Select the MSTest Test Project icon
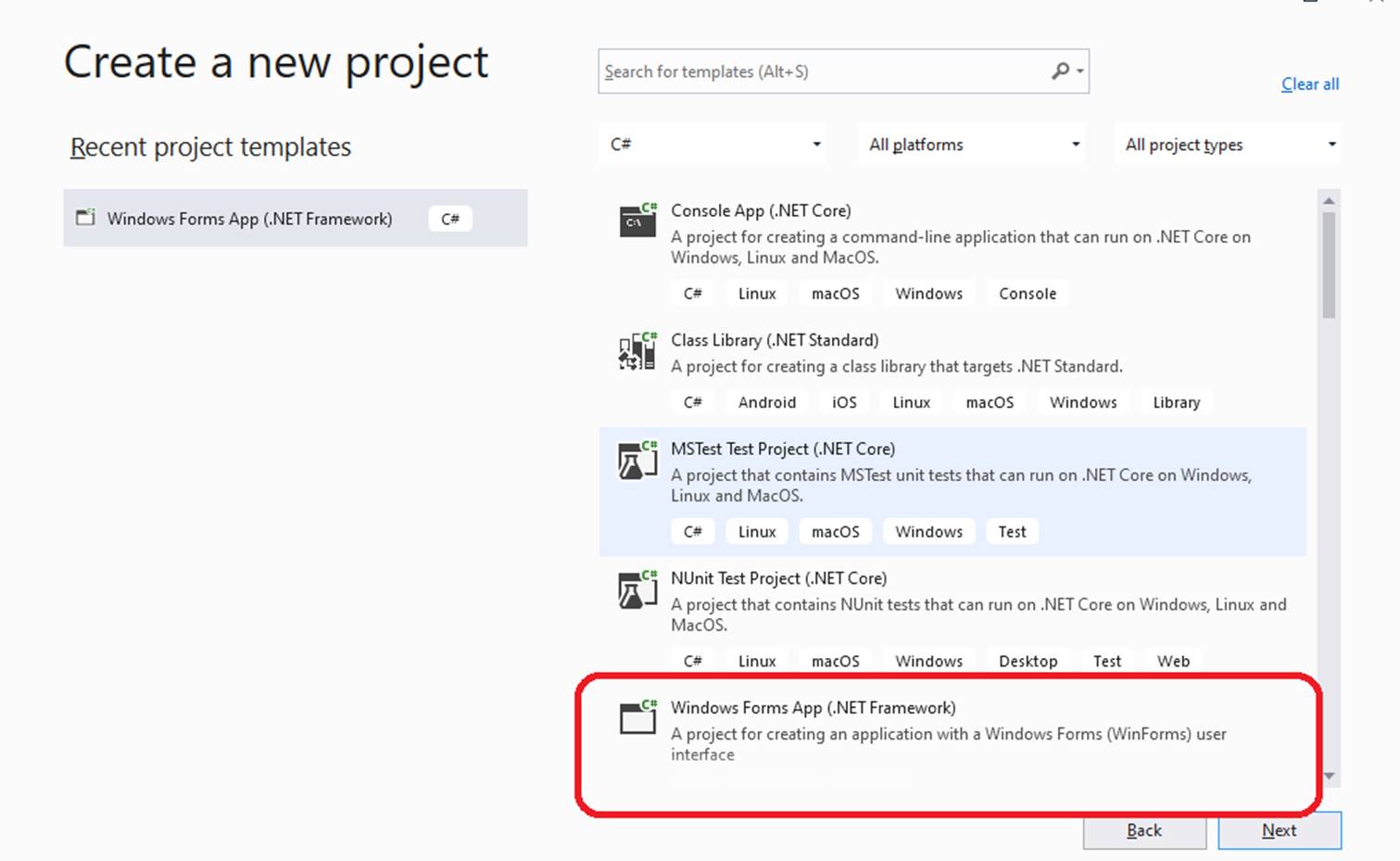 point(637,460)
